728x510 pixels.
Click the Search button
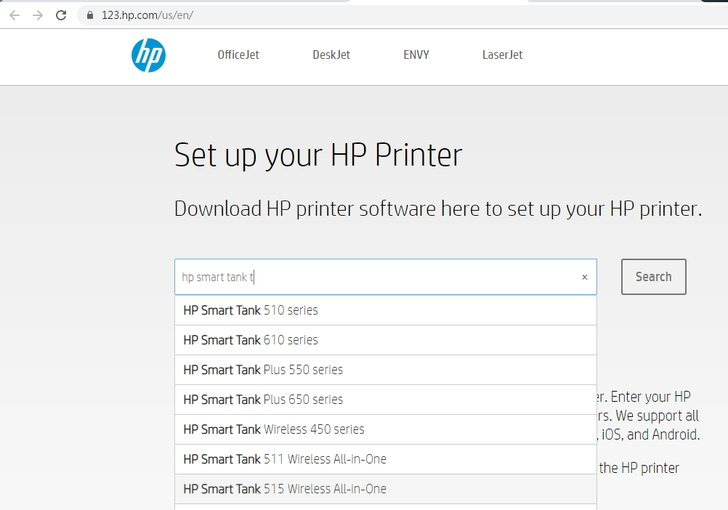click(654, 277)
